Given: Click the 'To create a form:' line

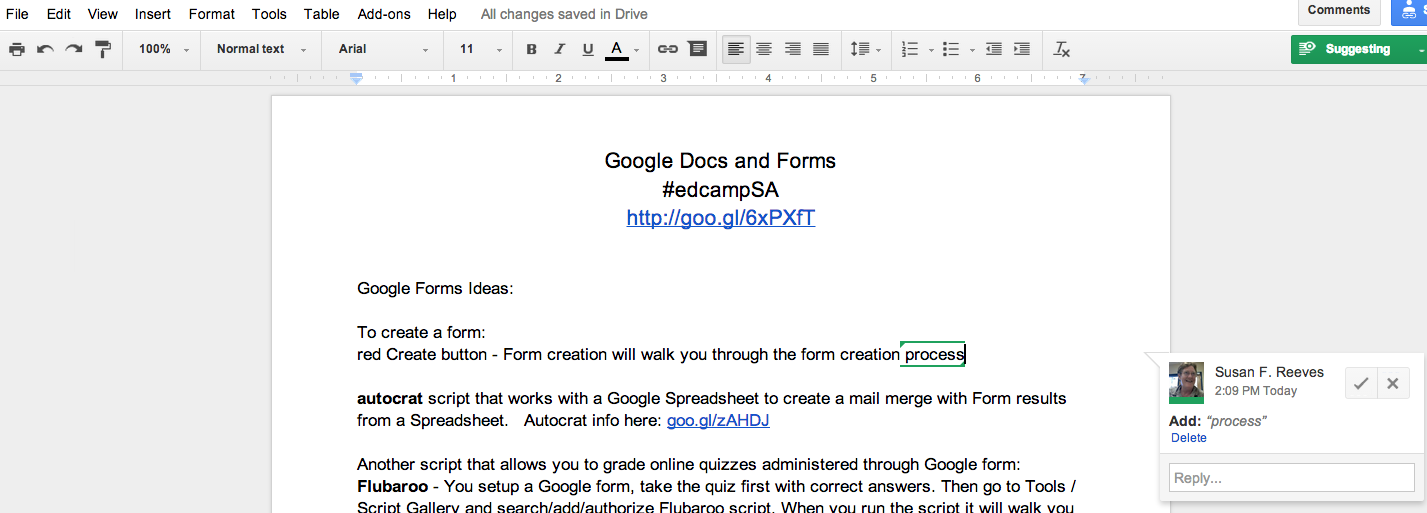Looking at the screenshot, I should coord(421,332).
